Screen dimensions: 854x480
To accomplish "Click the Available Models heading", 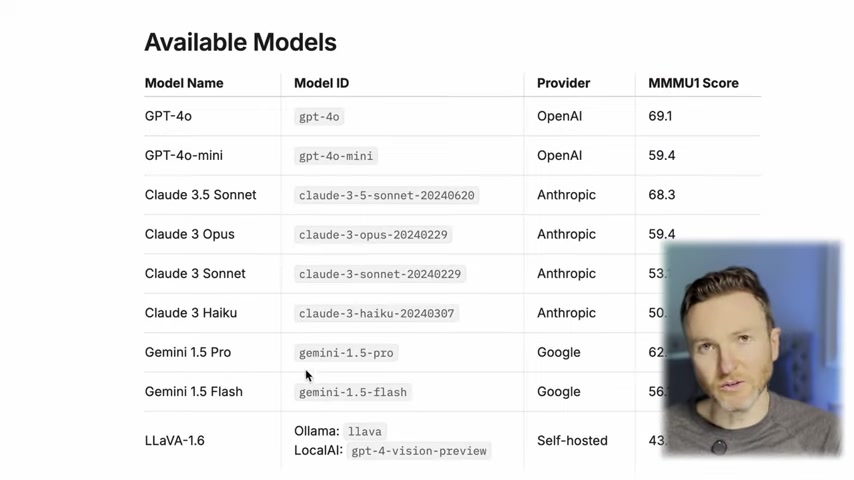I will point(240,42).
